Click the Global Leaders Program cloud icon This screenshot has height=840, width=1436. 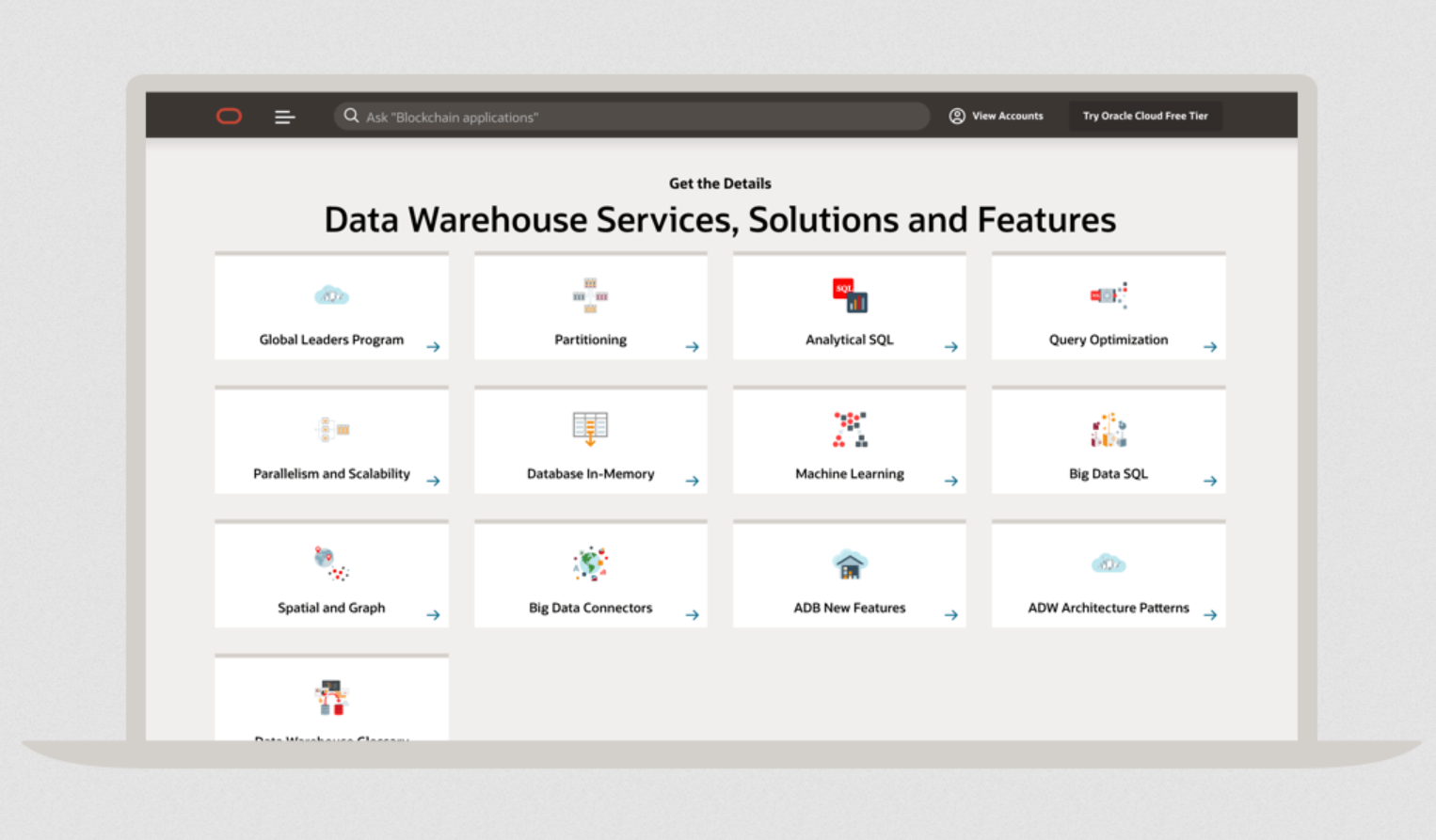[x=331, y=295]
